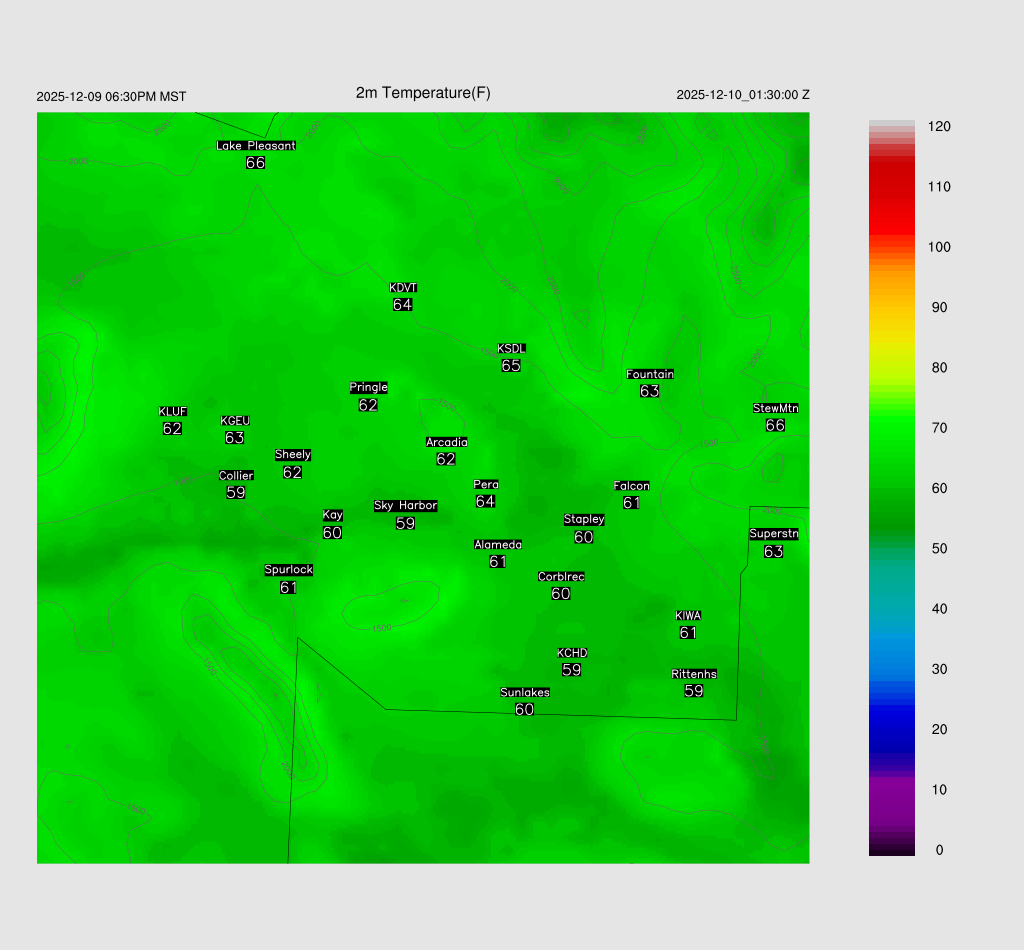
Task: Click the blue 30-degree band on colorbar
Action: (891, 669)
